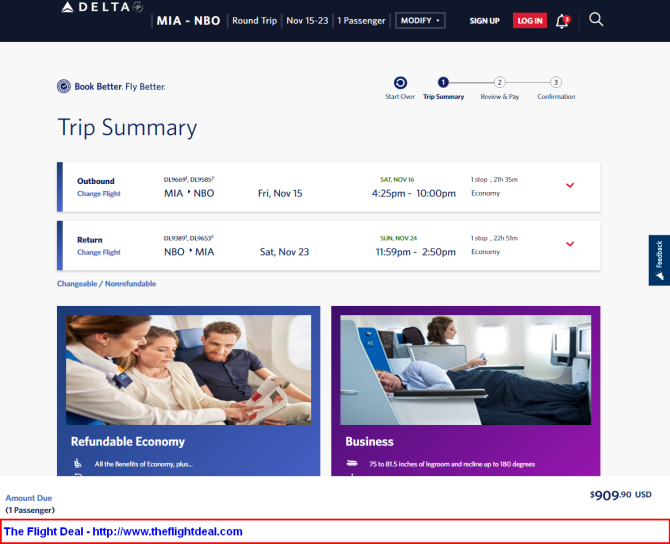
Task: Expand the Return flight details chevron
Action: [570, 244]
